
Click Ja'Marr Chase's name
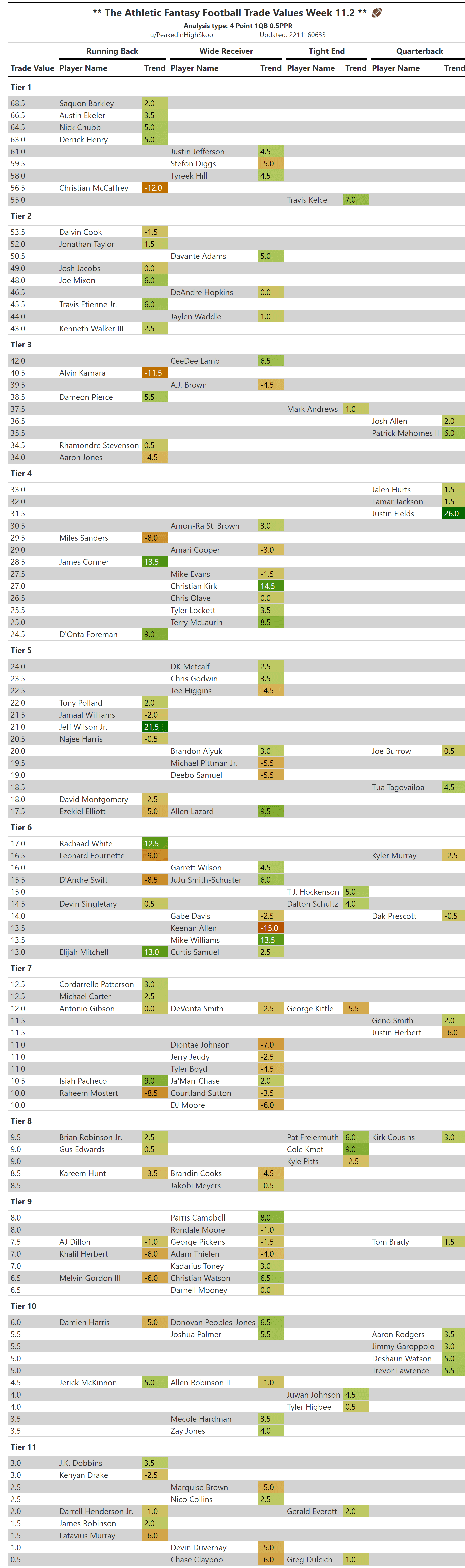[195, 1081]
